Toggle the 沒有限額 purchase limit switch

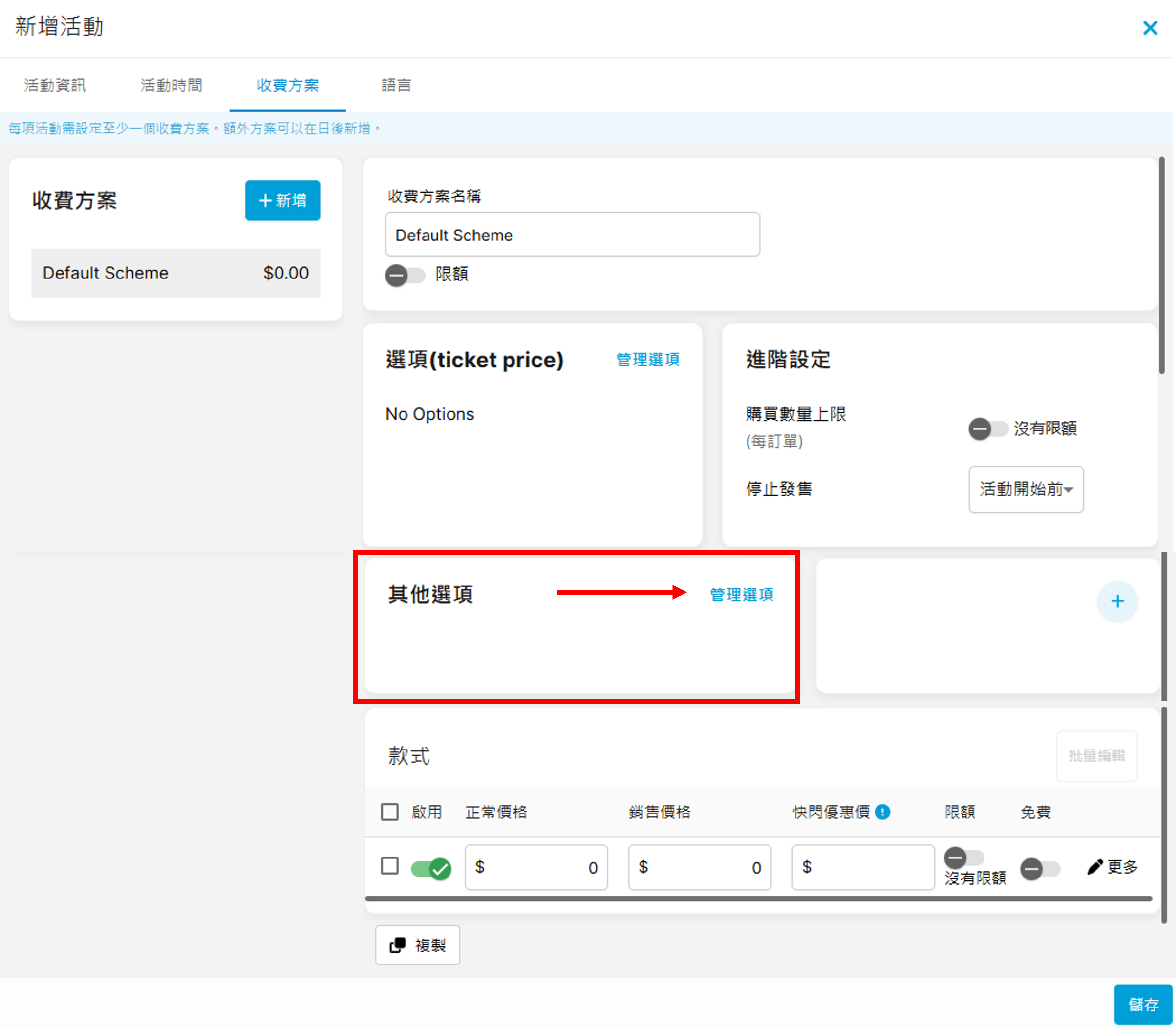[987, 428]
